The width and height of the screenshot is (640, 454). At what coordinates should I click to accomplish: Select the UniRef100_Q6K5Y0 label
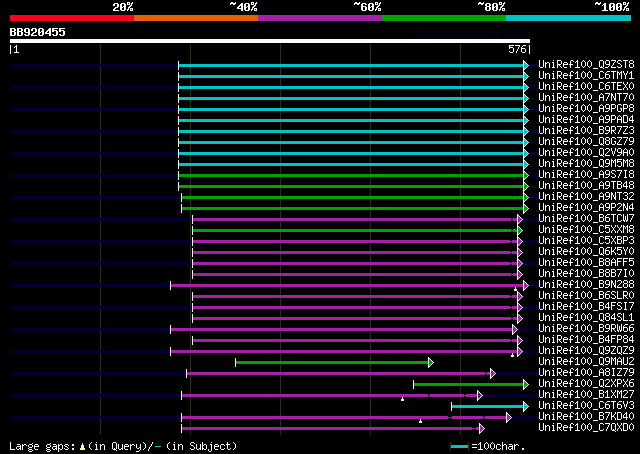pyautogui.click(x=586, y=252)
